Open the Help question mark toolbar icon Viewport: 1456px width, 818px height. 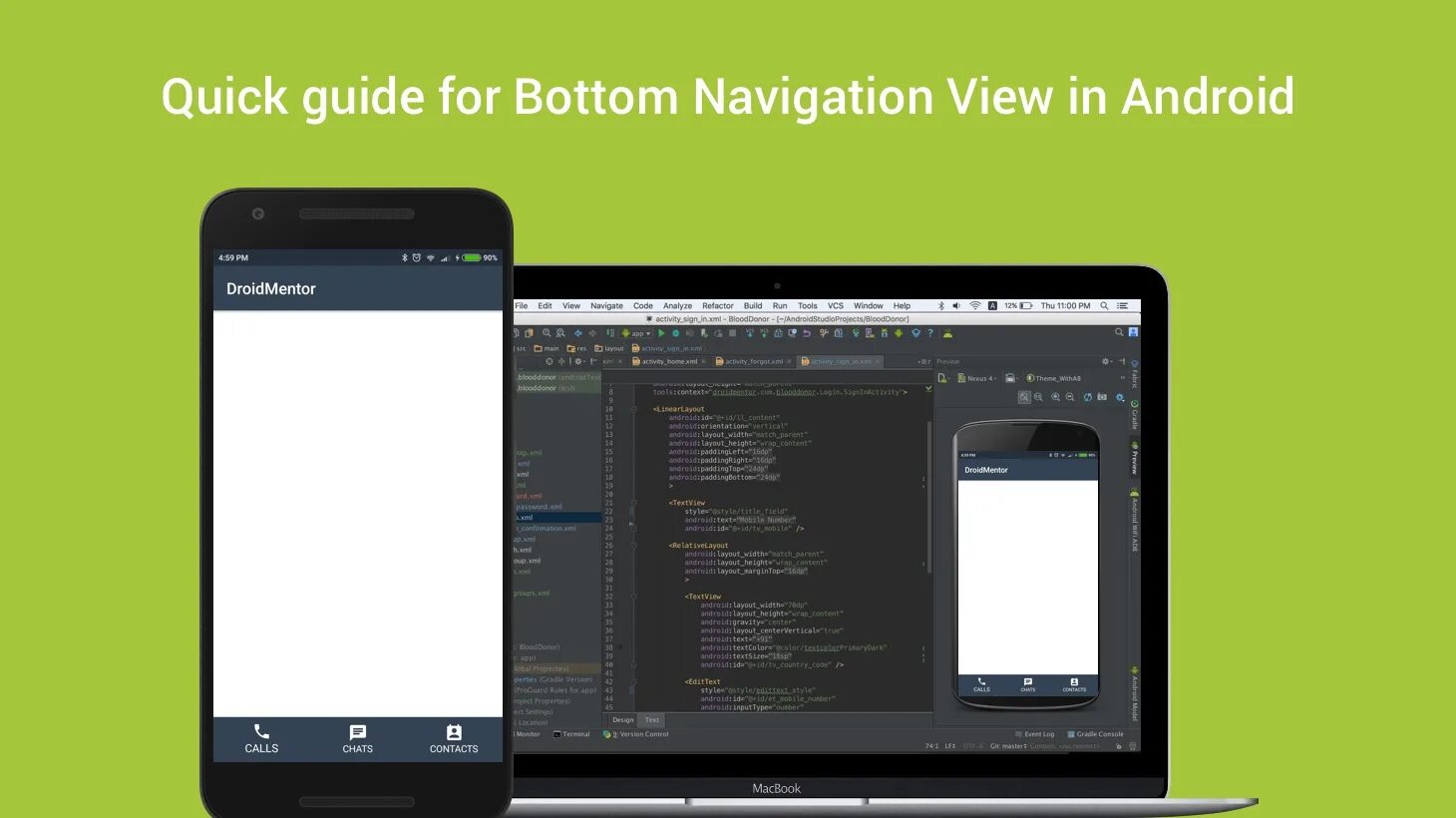(x=930, y=333)
